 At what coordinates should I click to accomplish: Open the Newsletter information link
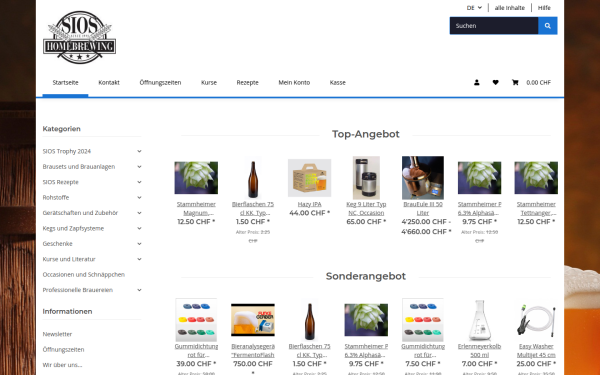(57, 334)
